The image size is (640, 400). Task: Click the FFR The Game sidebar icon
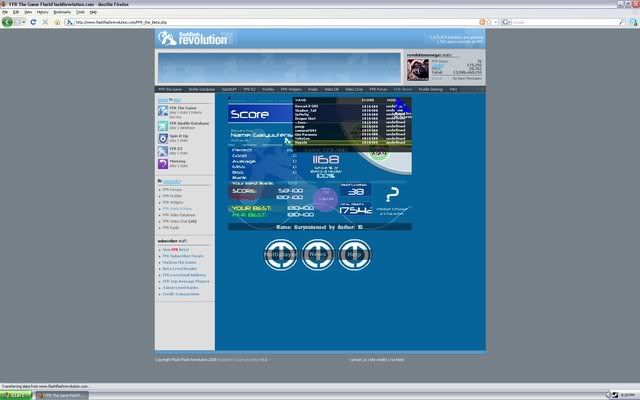[x=162, y=113]
